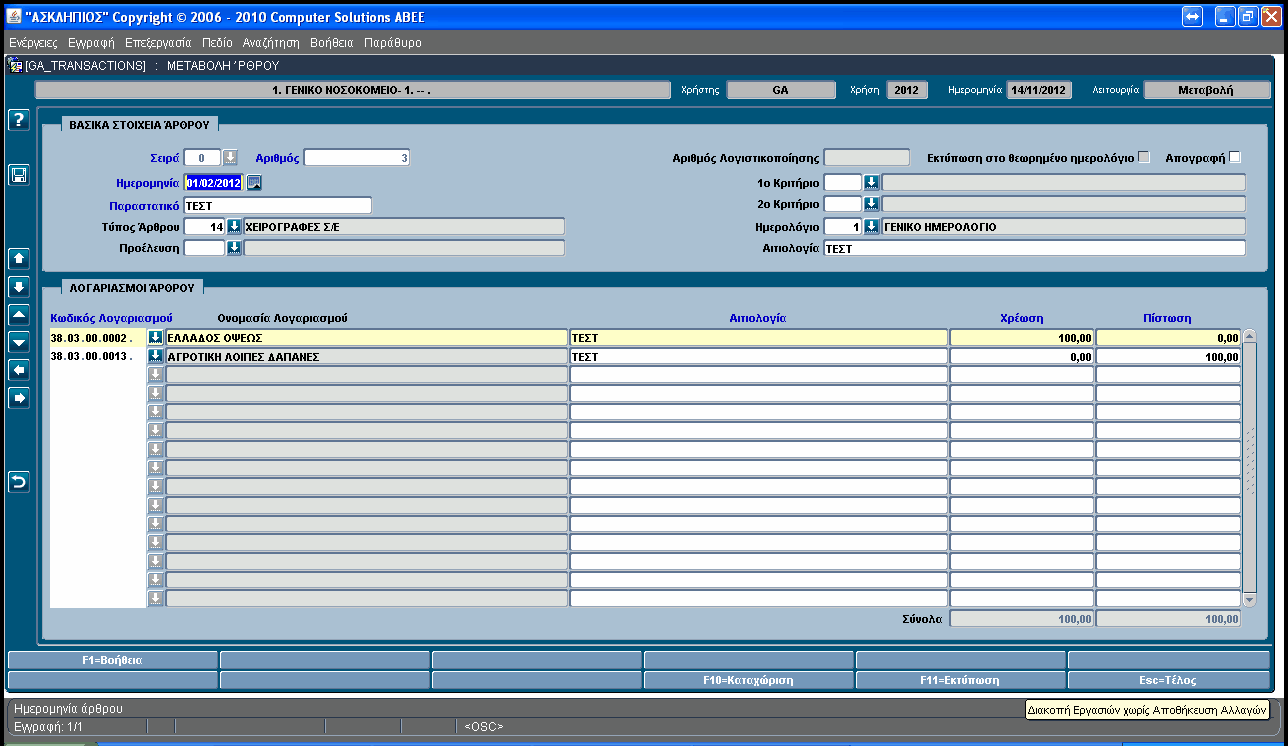Viewport: 1288px width, 746px height.
Task: Click the right-arrow sidebar icon
Action: point(18,398)
